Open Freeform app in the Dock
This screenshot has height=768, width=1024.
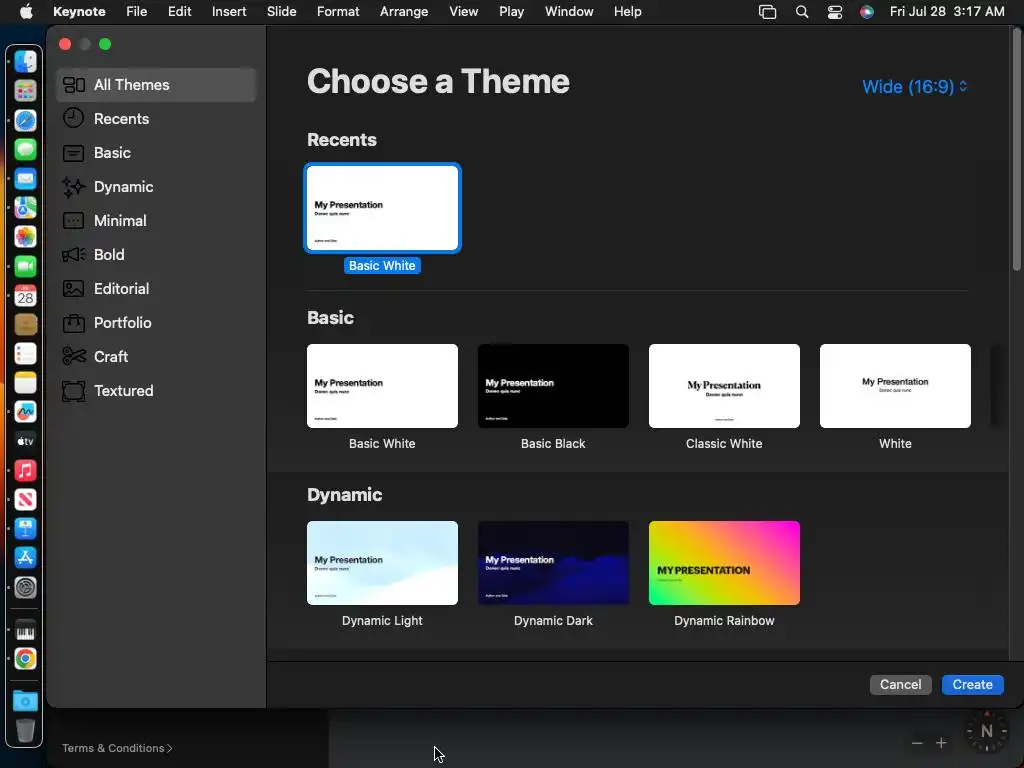click(x=25, y=412)
